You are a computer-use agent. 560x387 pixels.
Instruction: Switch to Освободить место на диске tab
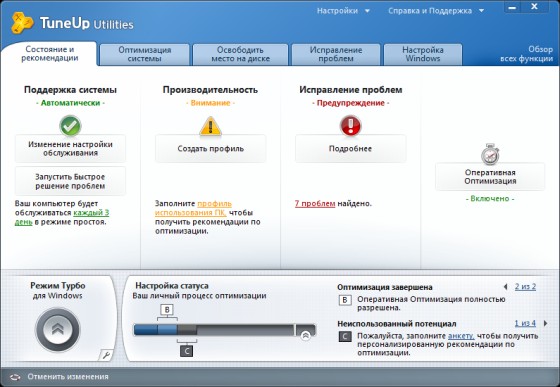240,54
